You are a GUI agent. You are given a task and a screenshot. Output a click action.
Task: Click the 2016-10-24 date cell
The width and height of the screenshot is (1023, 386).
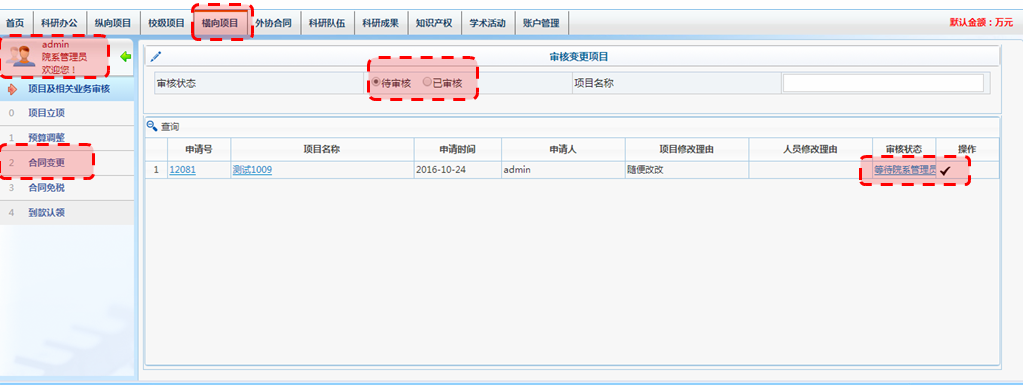coord(457,170)
